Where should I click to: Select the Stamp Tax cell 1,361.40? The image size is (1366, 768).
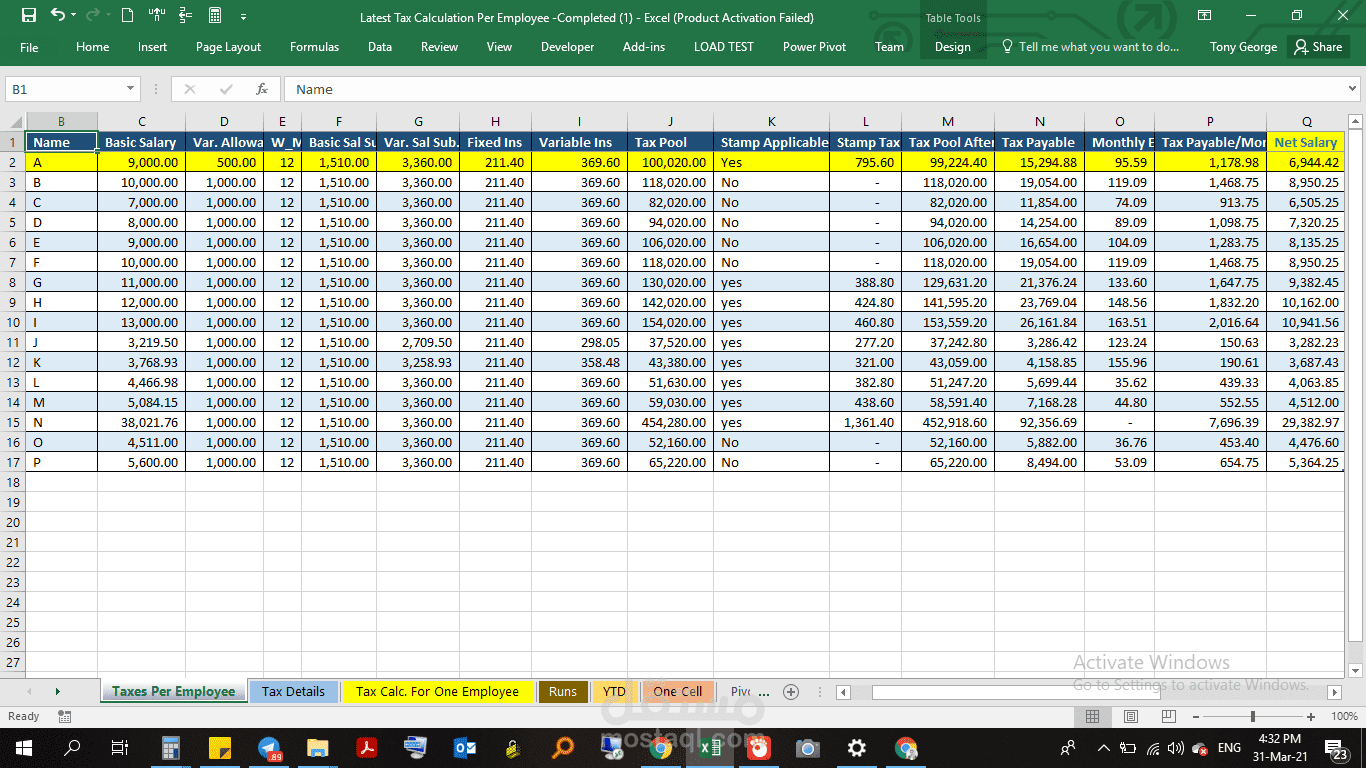[x=866, y=422]
